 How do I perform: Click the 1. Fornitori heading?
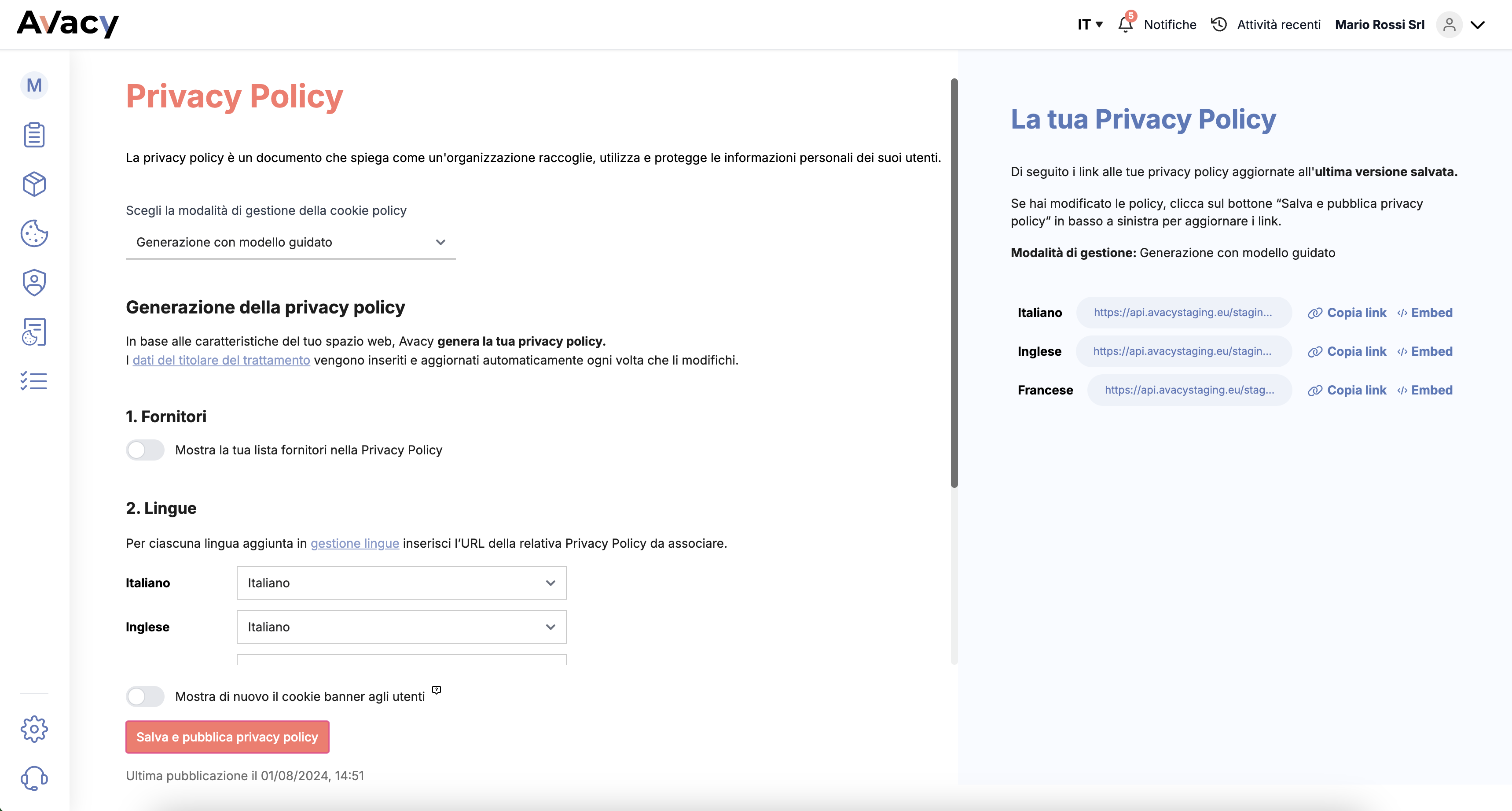pos(166,417)
